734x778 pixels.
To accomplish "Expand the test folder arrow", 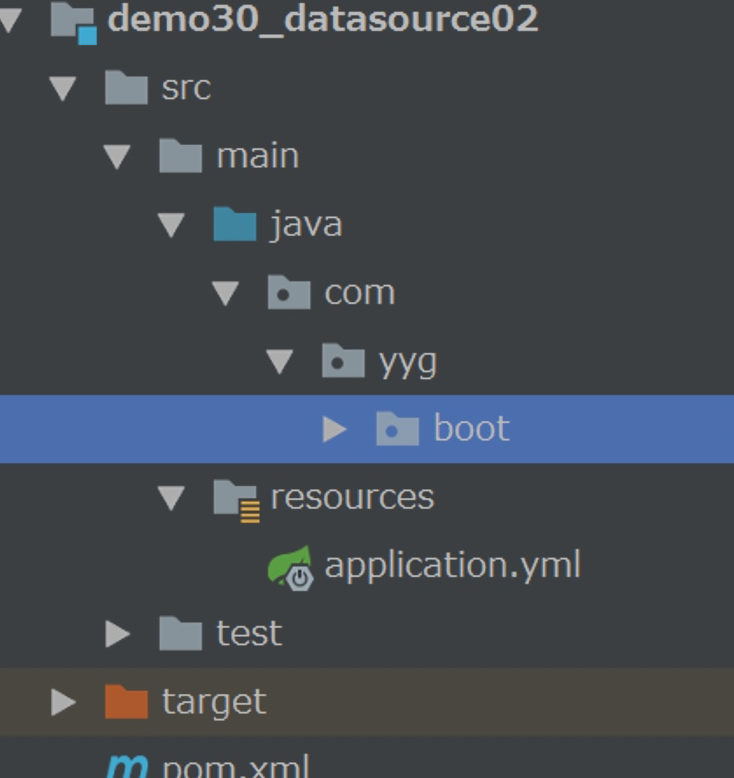I will click(x=118, y=634).
